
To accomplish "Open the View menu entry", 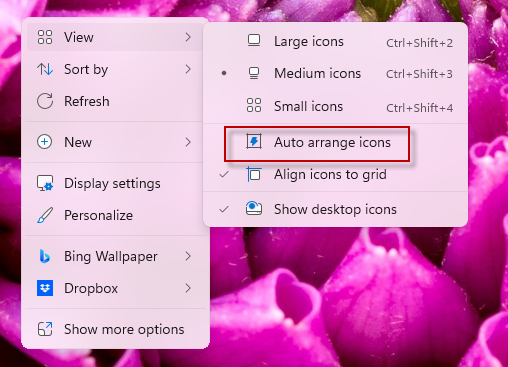I will point(114,37).
